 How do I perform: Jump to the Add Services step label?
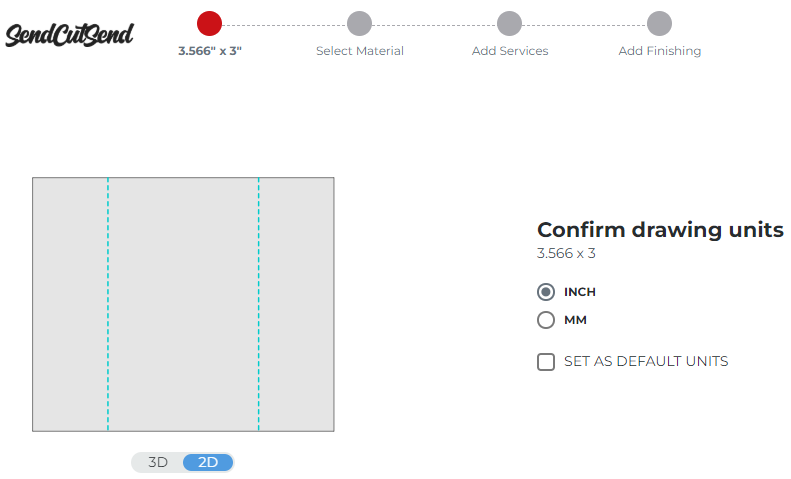(x=509, y=51)
